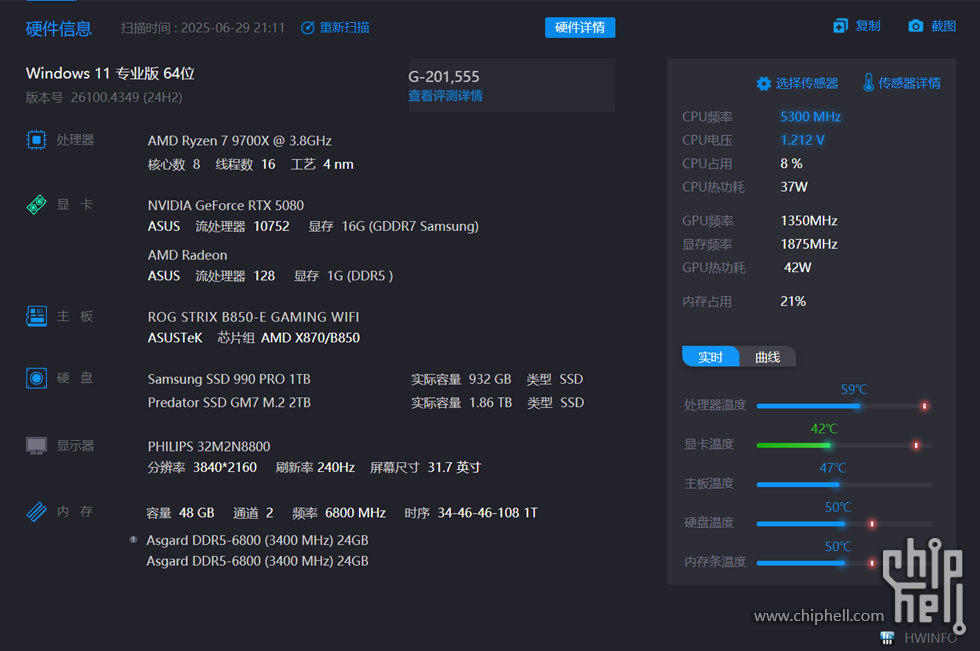Viewport: 980px width, 651px height.
Task: Click the second Asgard DDR5-6800 24GB row
Action: pos(257,561)
